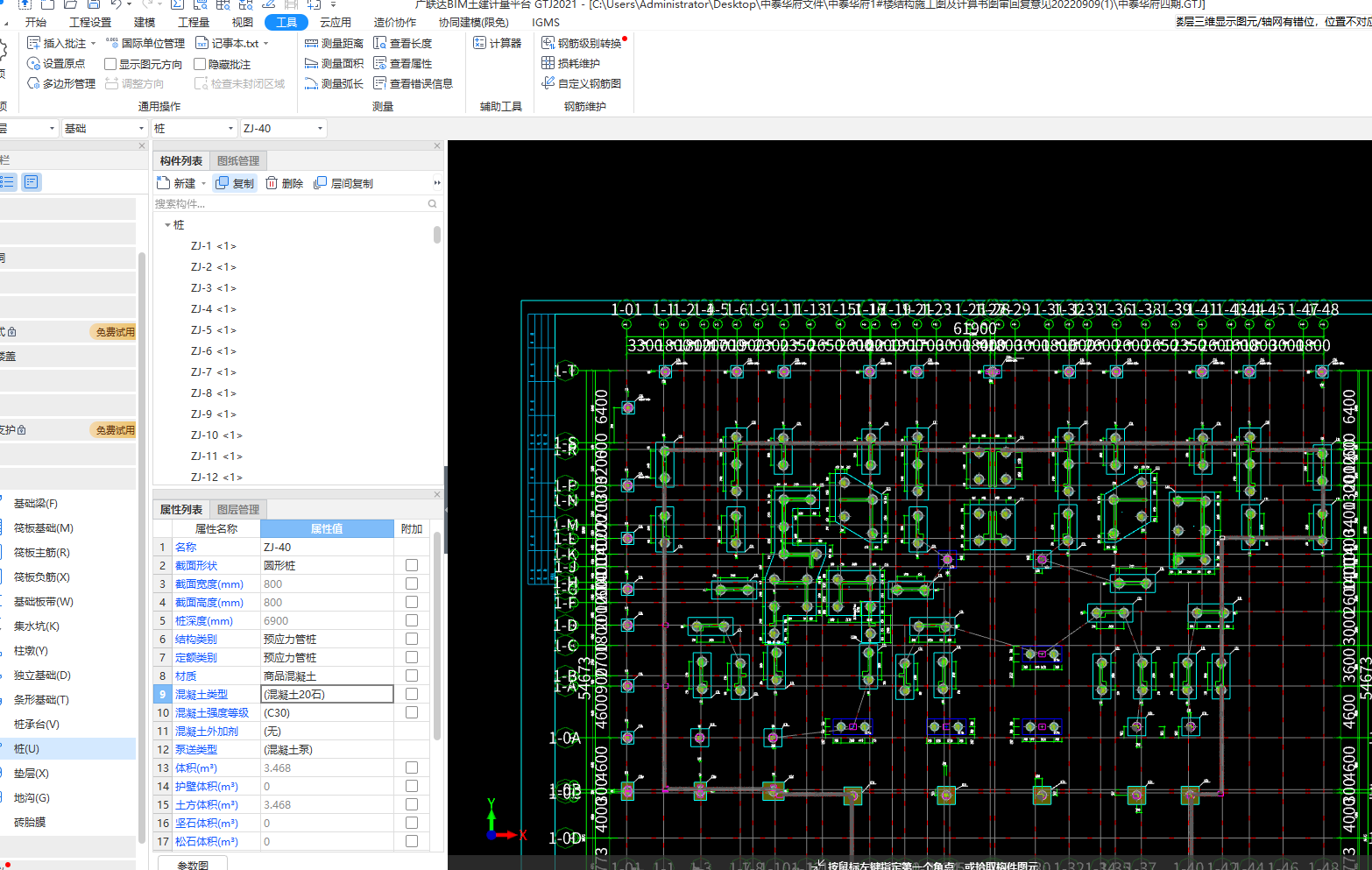Screen dimensions: 1372x870
Task: Expand the 插入批注 dropdown arrow
Action: coord(93,43)
